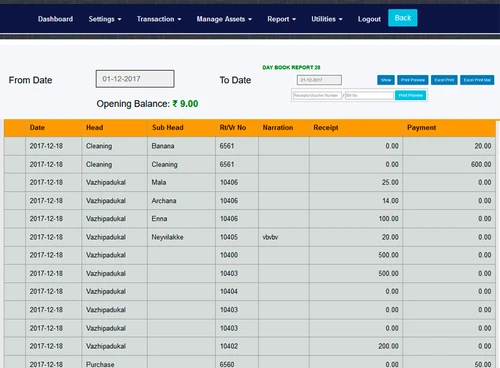Click voucher number 10404 cell

[237, 291]
